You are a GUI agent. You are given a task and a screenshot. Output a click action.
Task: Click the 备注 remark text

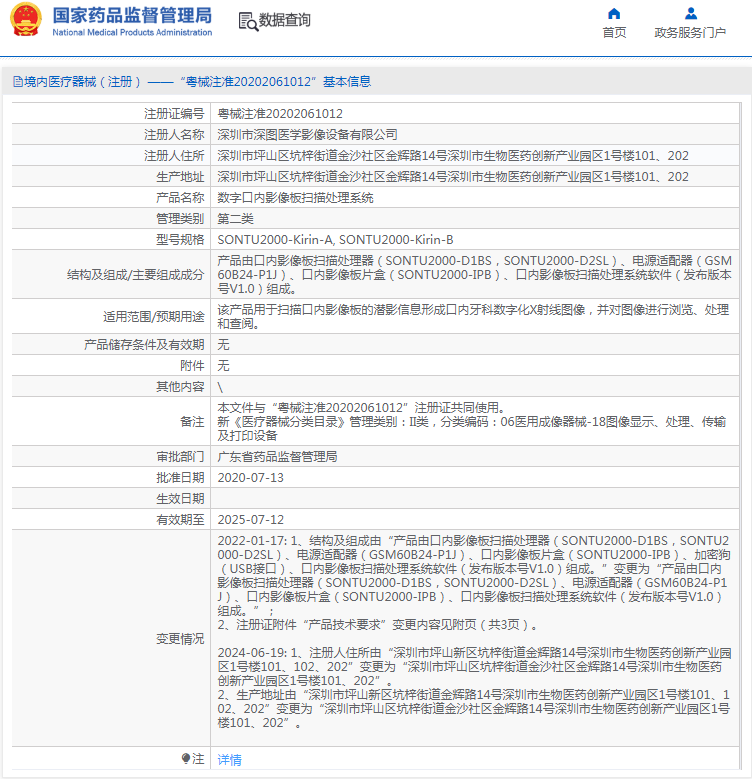(472, 421)
